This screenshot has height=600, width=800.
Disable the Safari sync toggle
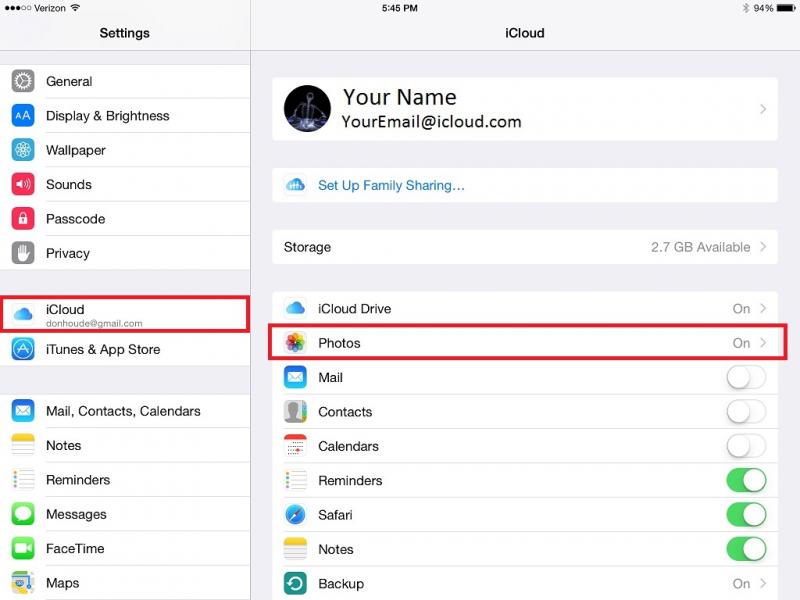click(746, 515)
